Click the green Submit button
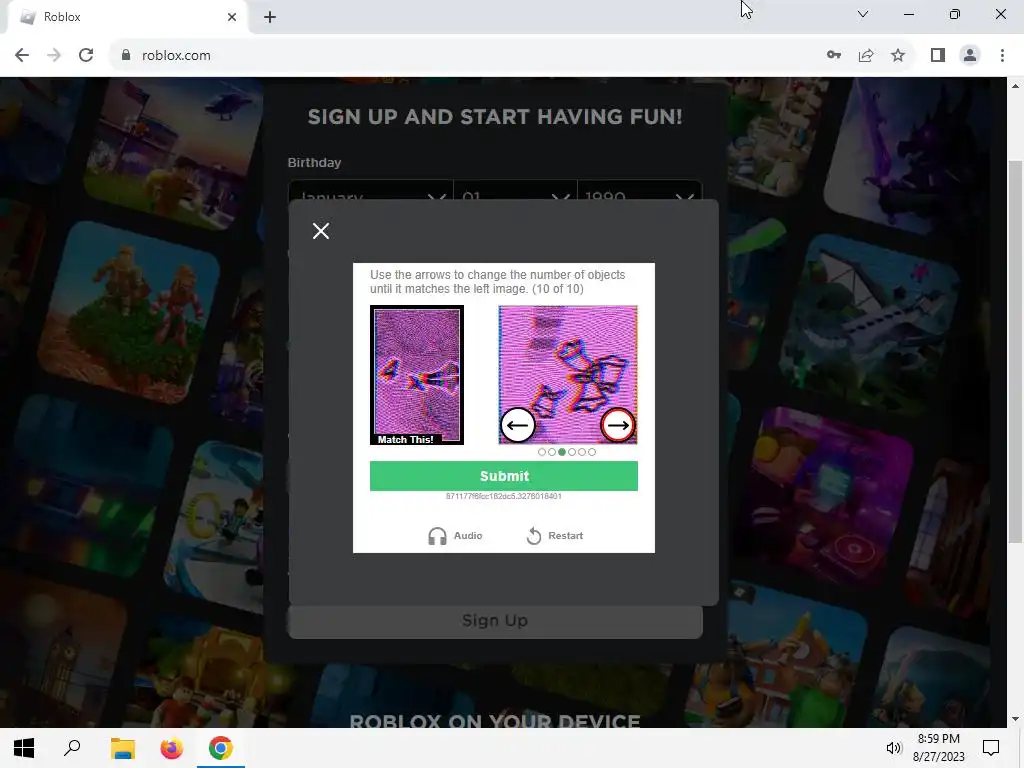The image size is (1024, 768). tap(504, 476)
